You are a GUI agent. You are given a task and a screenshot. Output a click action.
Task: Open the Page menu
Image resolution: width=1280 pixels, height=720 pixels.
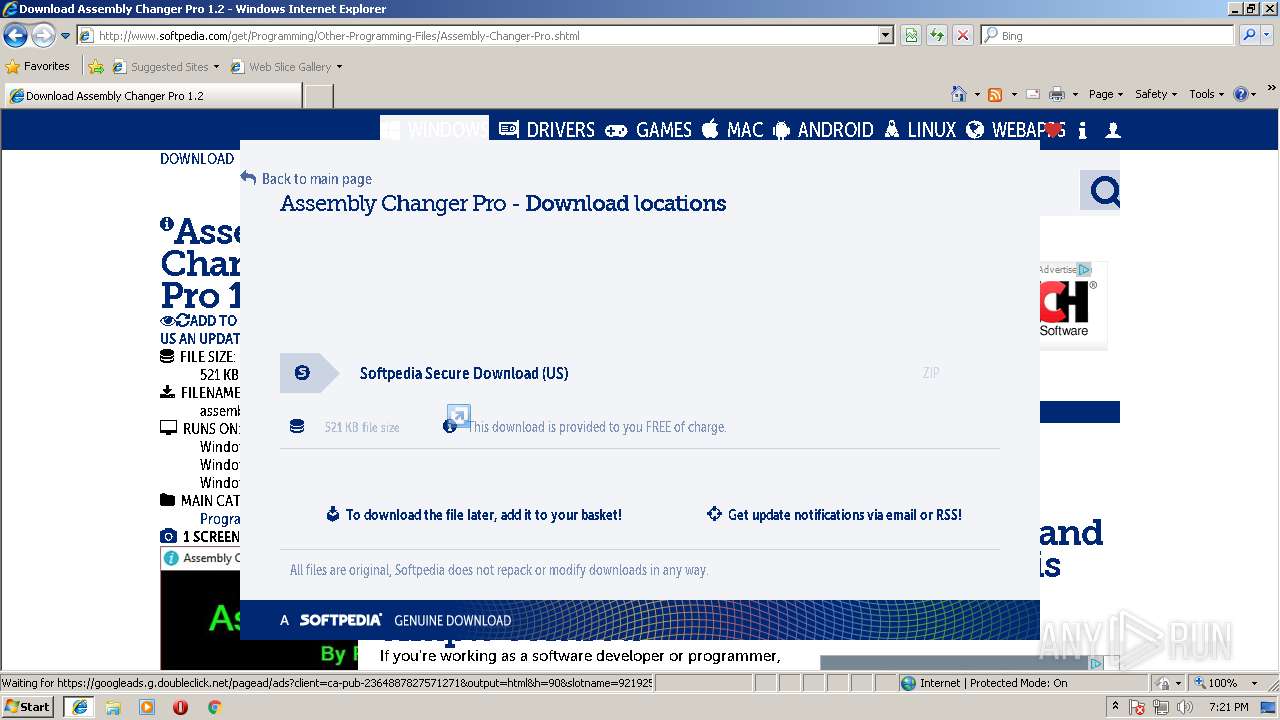pyautogui.click(x=1105, y=94)
